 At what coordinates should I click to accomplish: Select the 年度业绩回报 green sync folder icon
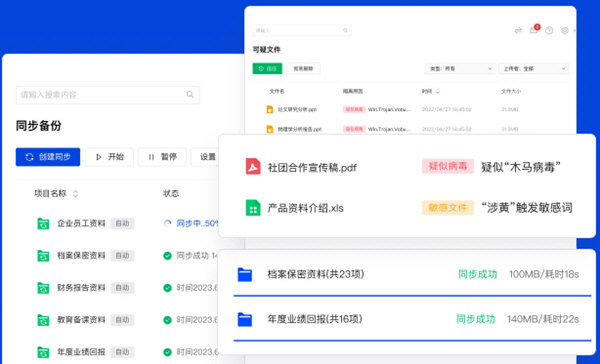pos(43,352)
